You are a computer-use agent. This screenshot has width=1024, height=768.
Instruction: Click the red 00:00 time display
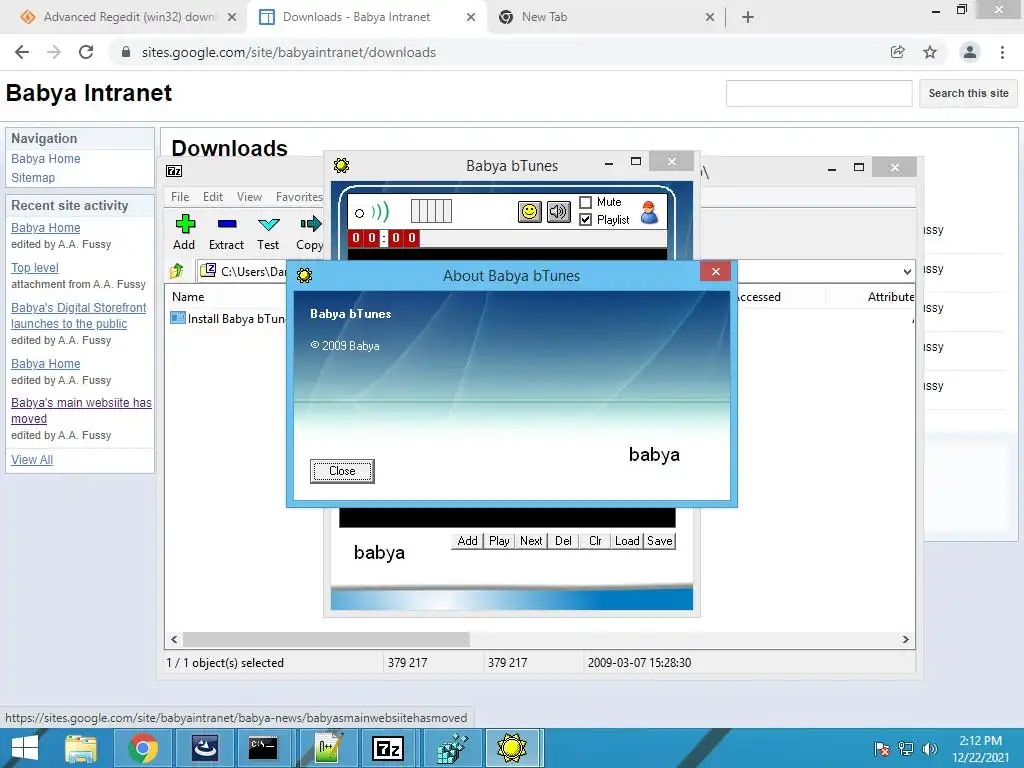(x=383, y=238)
